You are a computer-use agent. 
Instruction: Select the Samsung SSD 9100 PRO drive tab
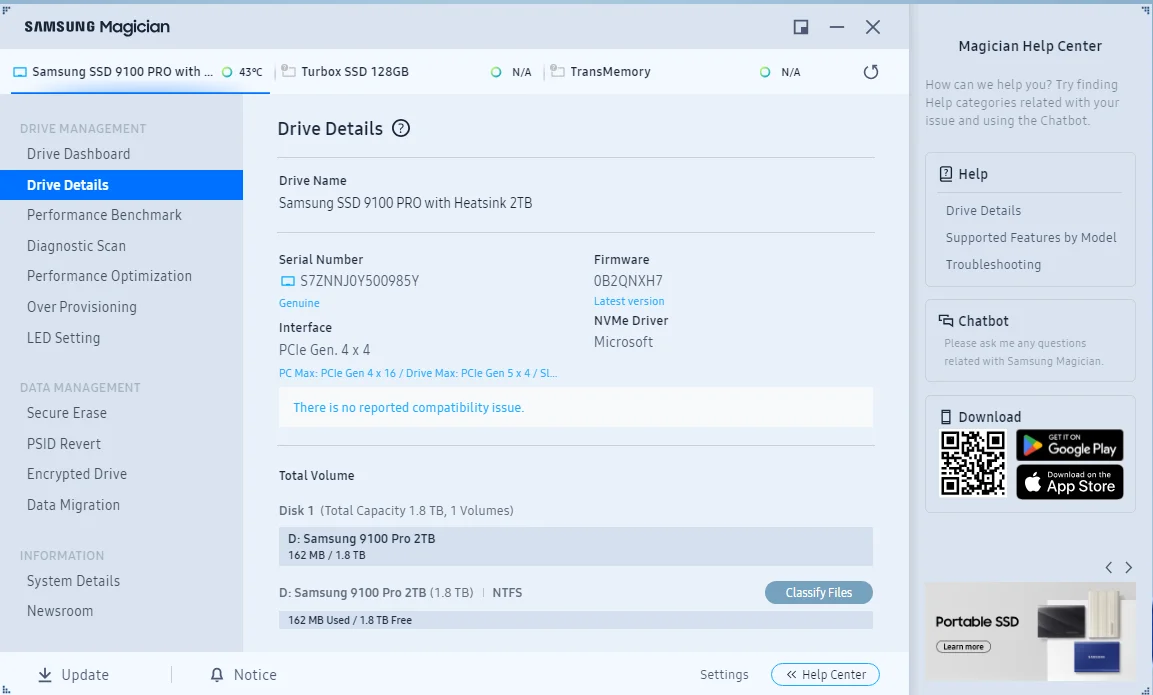pos(140,72)
